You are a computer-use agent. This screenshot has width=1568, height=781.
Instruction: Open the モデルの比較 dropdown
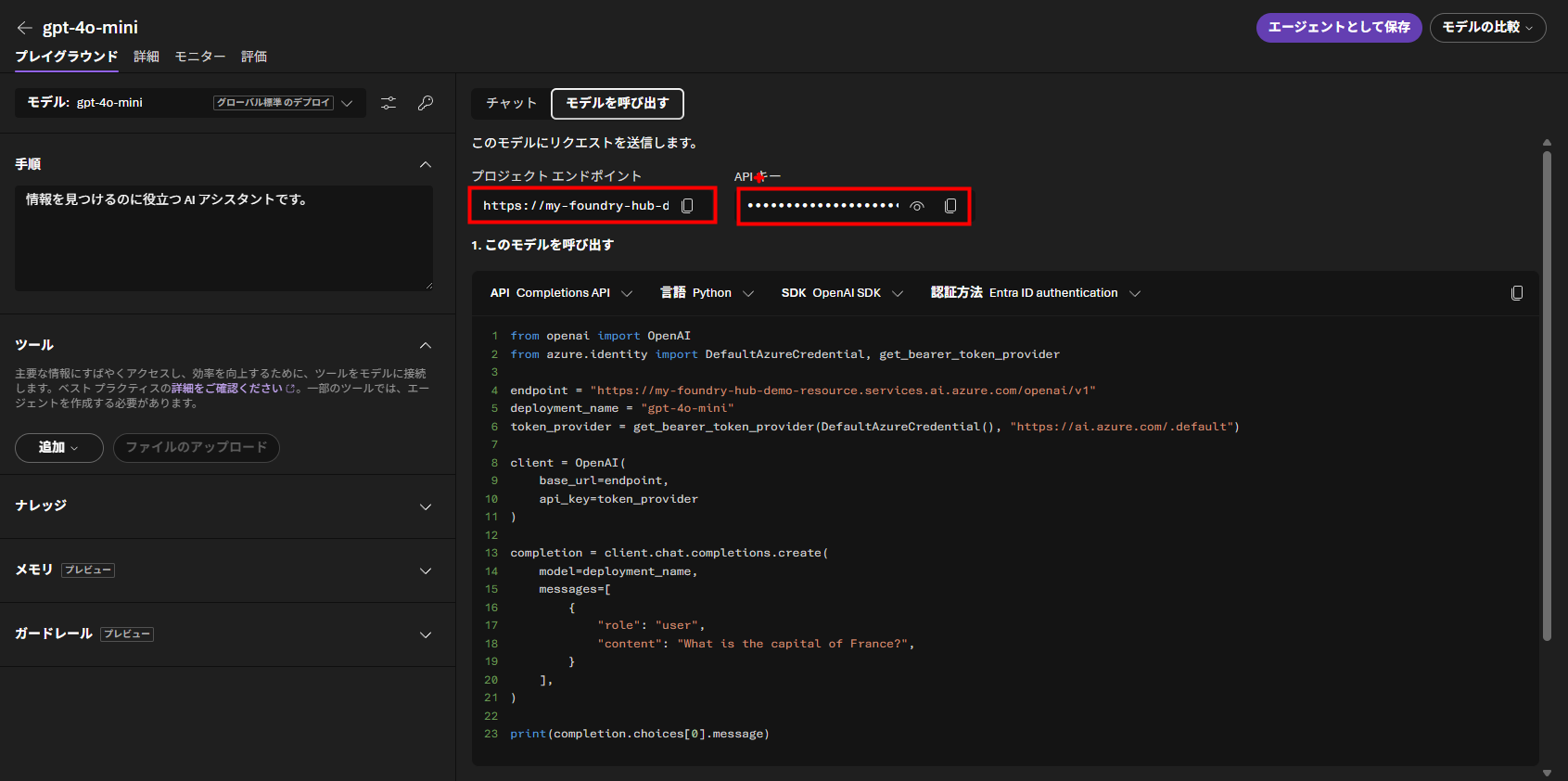(x=1487, y=28)
